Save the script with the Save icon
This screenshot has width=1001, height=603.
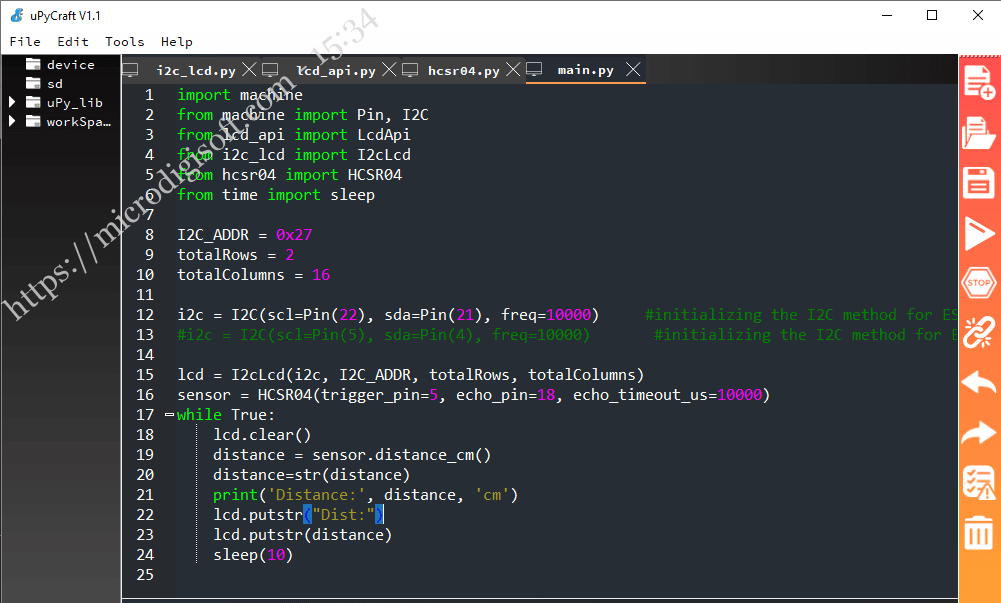click(978, 182)
